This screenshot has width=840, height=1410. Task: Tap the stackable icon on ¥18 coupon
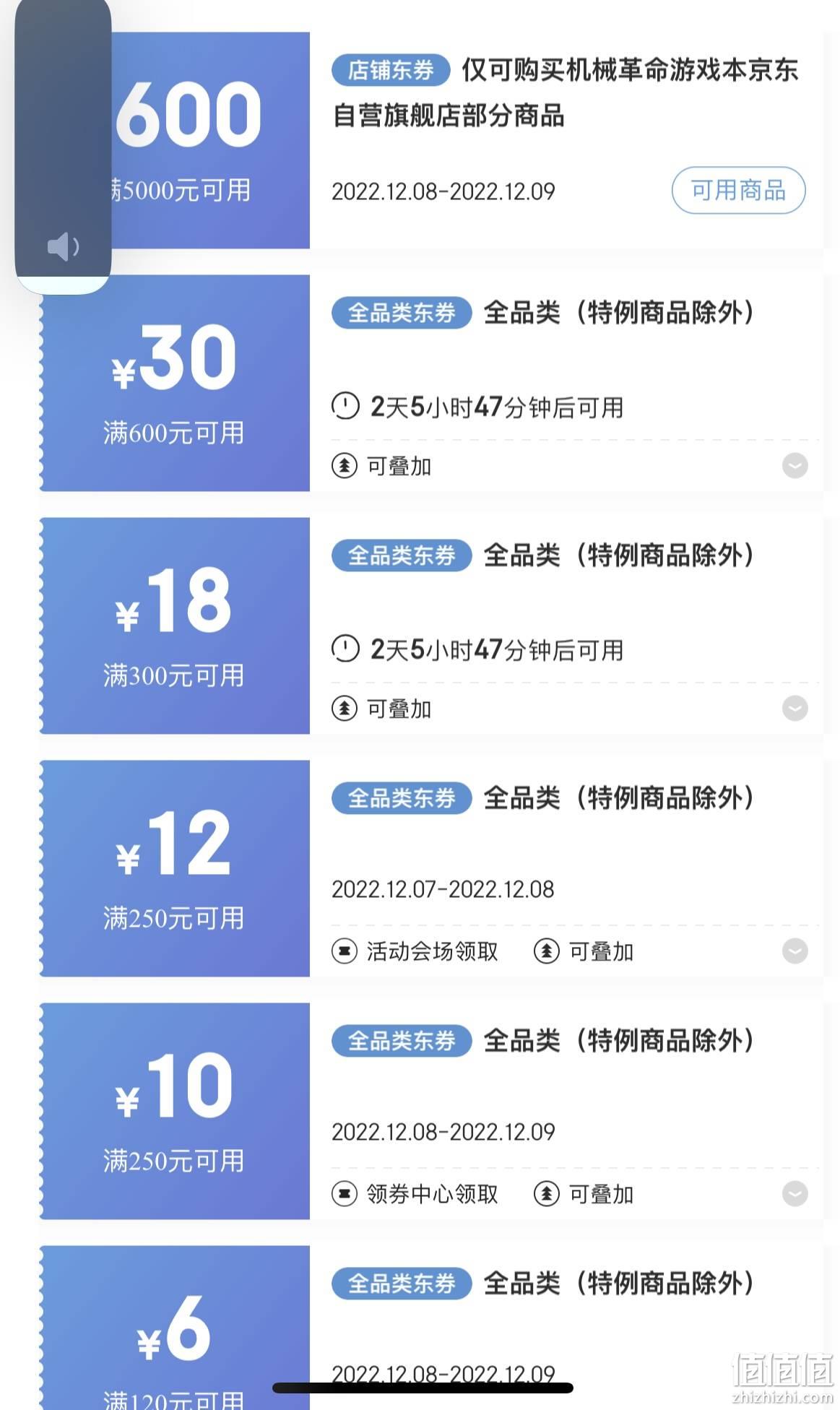point(344,709)
